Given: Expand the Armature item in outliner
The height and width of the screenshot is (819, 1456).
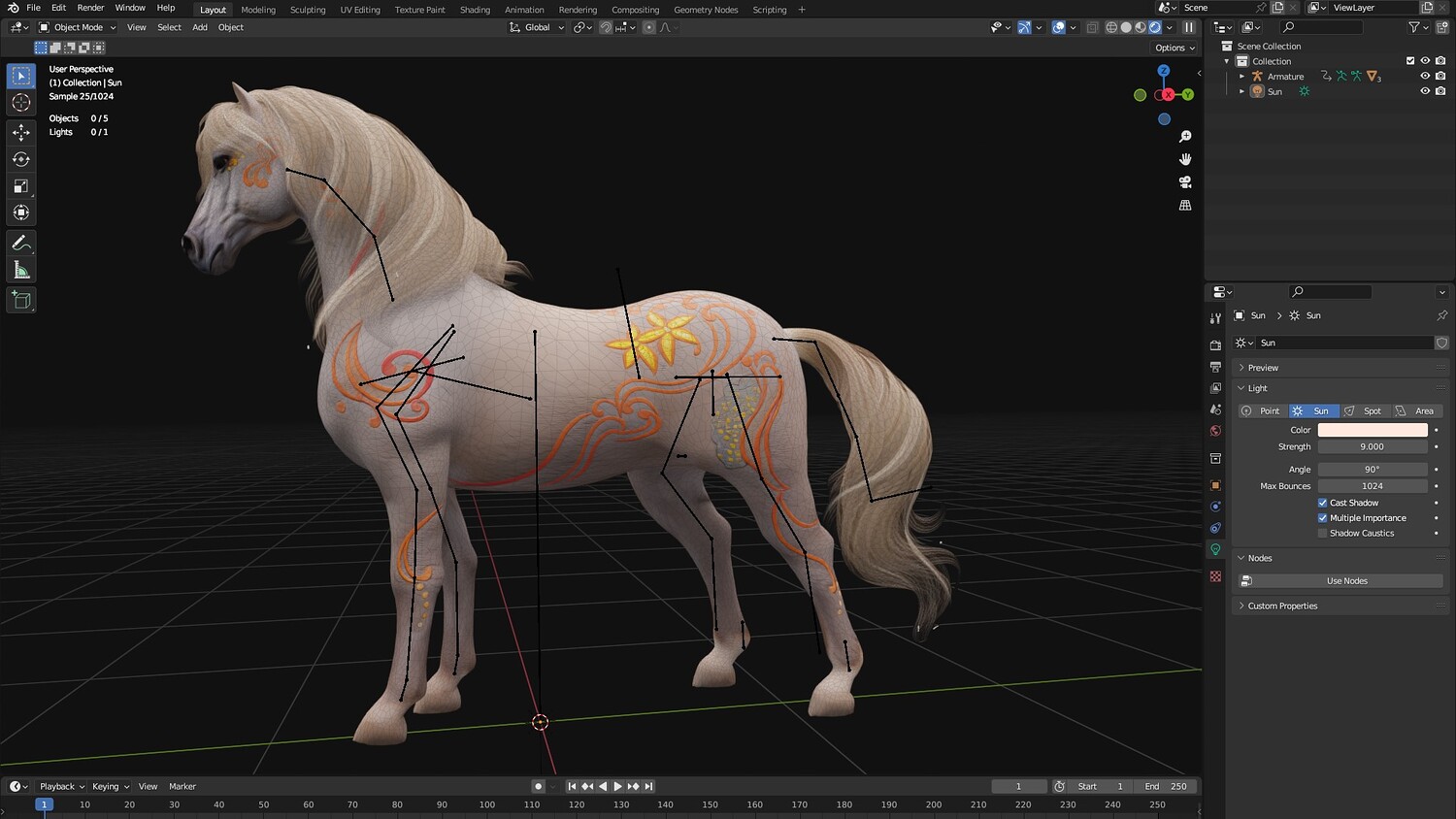Looking at the screenshot, I should (x=1242, y=76).
